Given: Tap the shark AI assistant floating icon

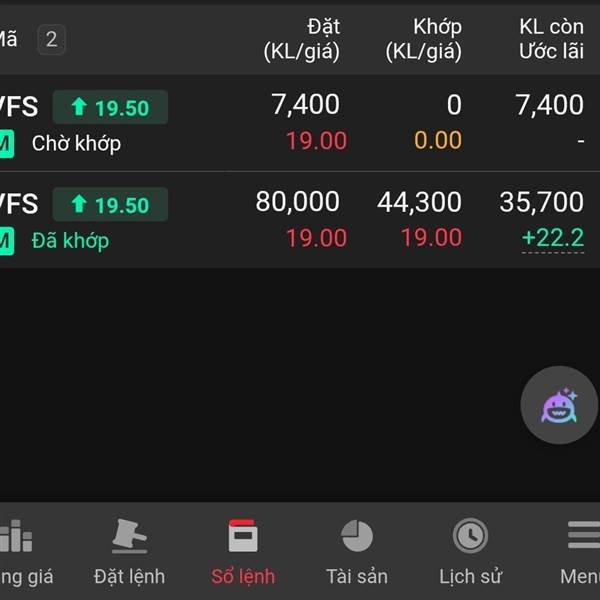Looking at the screenshot, I should pos(559,405).
